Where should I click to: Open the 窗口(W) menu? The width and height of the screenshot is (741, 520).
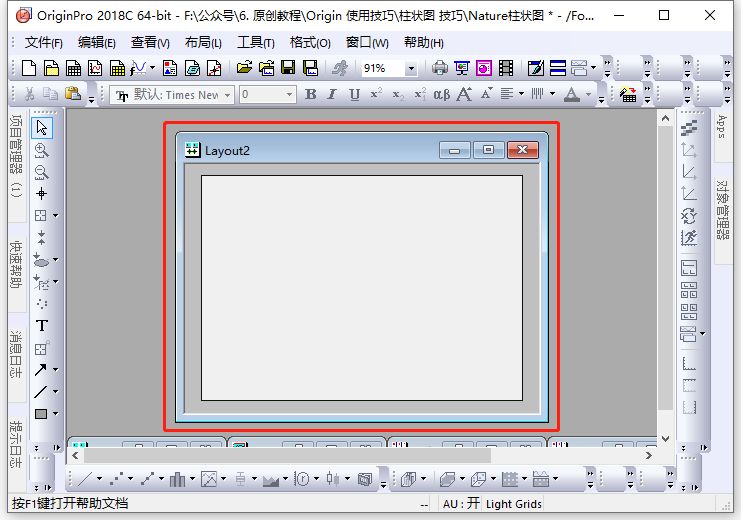(x=367, y=43)
